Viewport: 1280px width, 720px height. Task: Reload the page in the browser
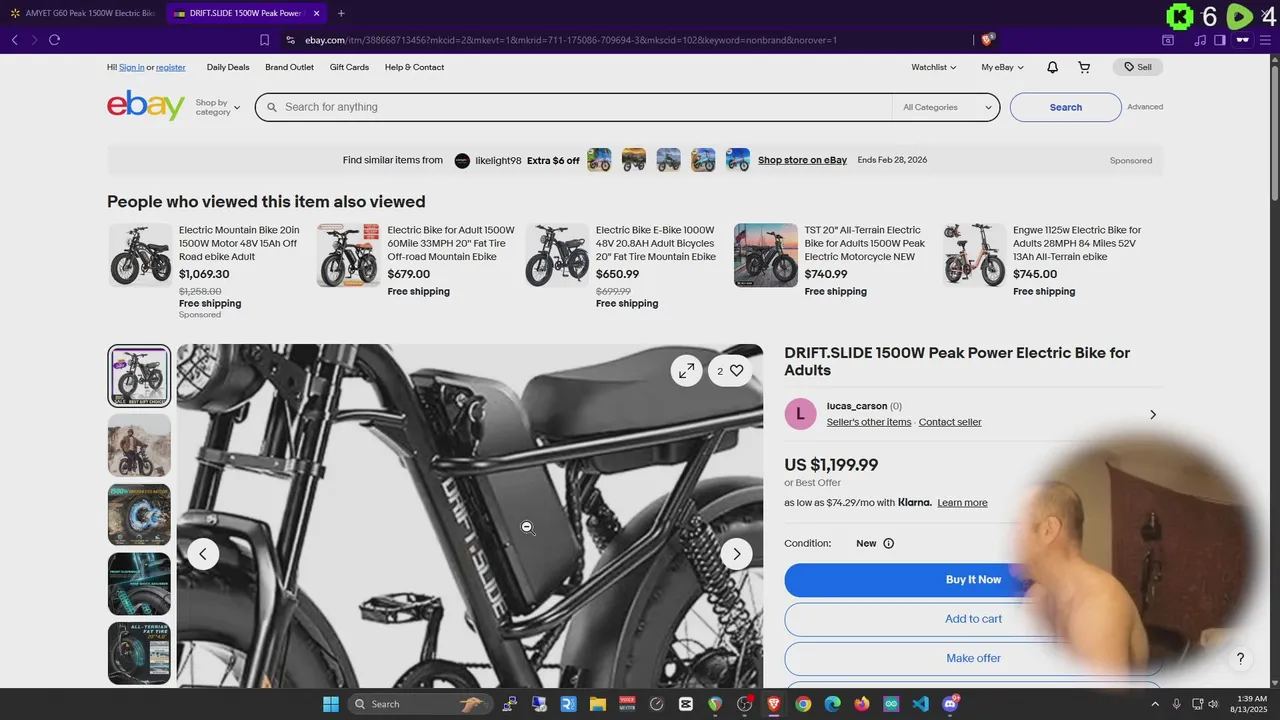54,40
